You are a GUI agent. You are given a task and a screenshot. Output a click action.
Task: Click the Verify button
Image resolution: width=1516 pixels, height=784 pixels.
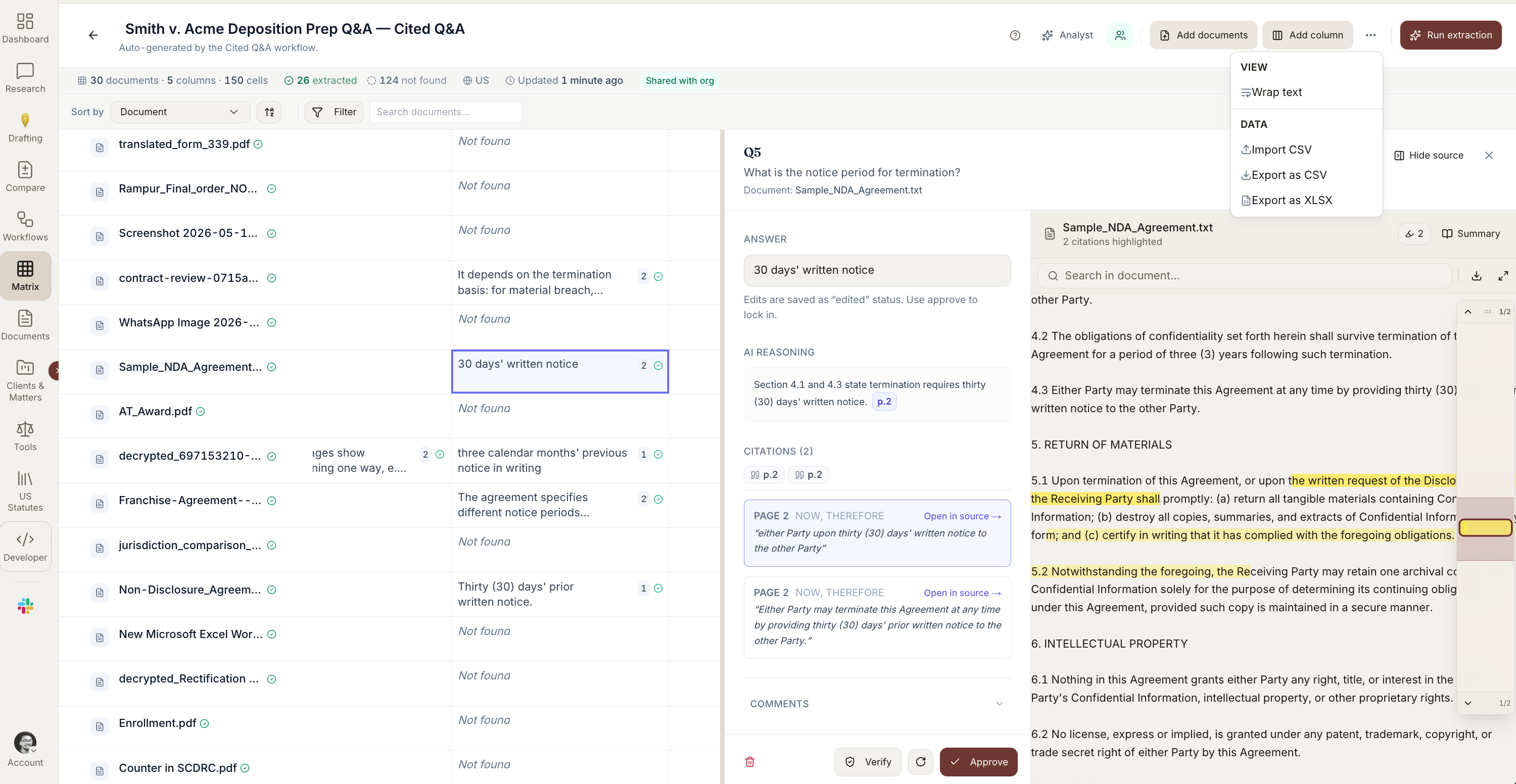pyautogui.click(x=868, y=762)
